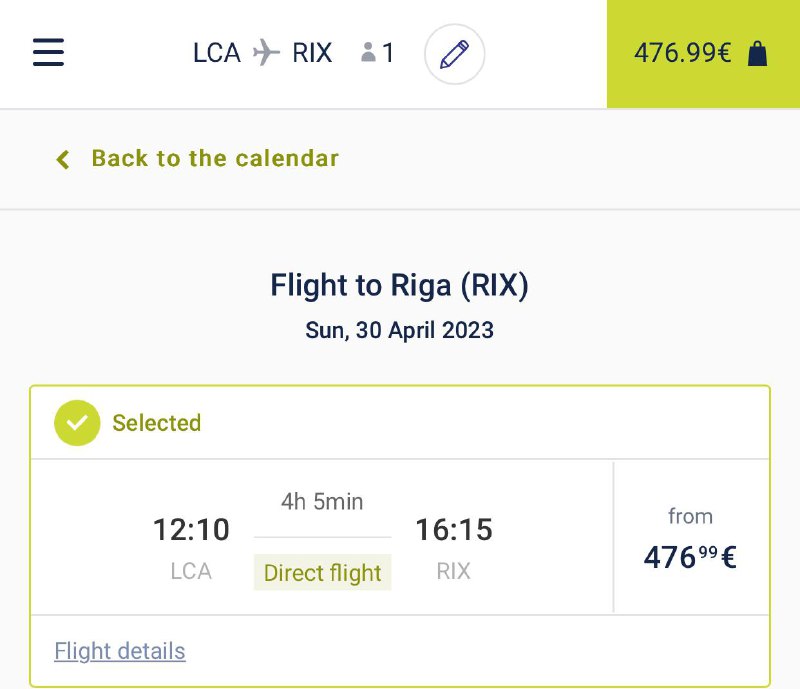Click the Selected status label text
The height and width of the screenshot is (689, 800).
[x=156, y=423]
